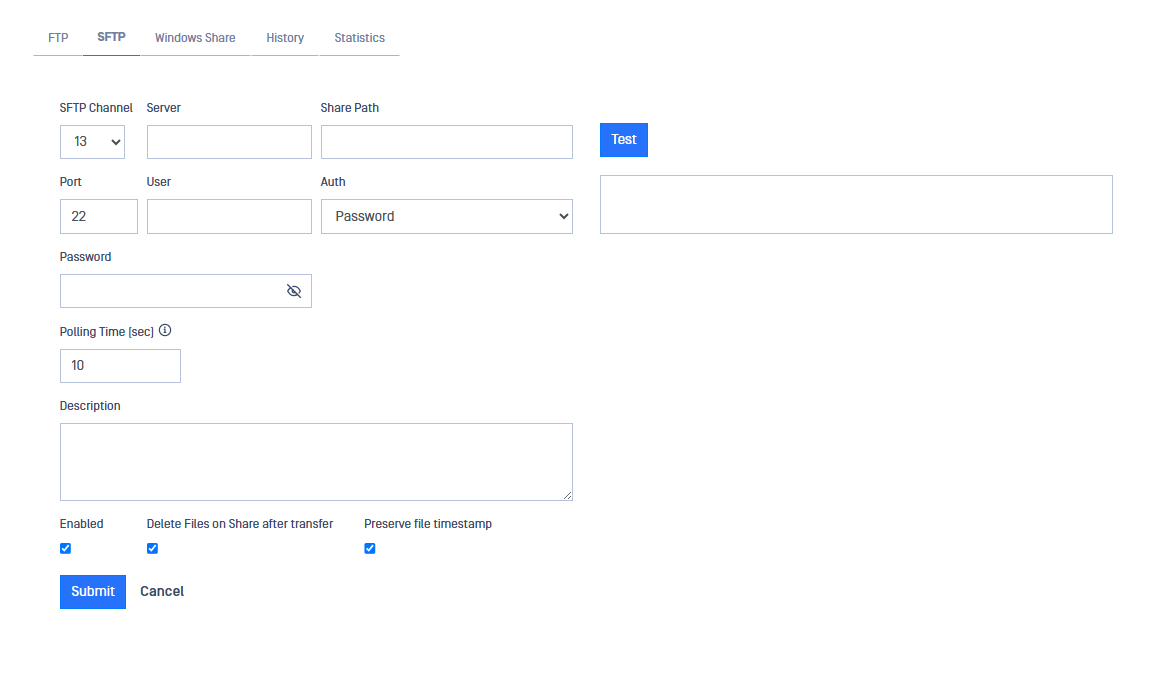The width and height of the screenshot is (1172, 691).
Task: Switch to the FTP tab
Action: pos(58,37)
